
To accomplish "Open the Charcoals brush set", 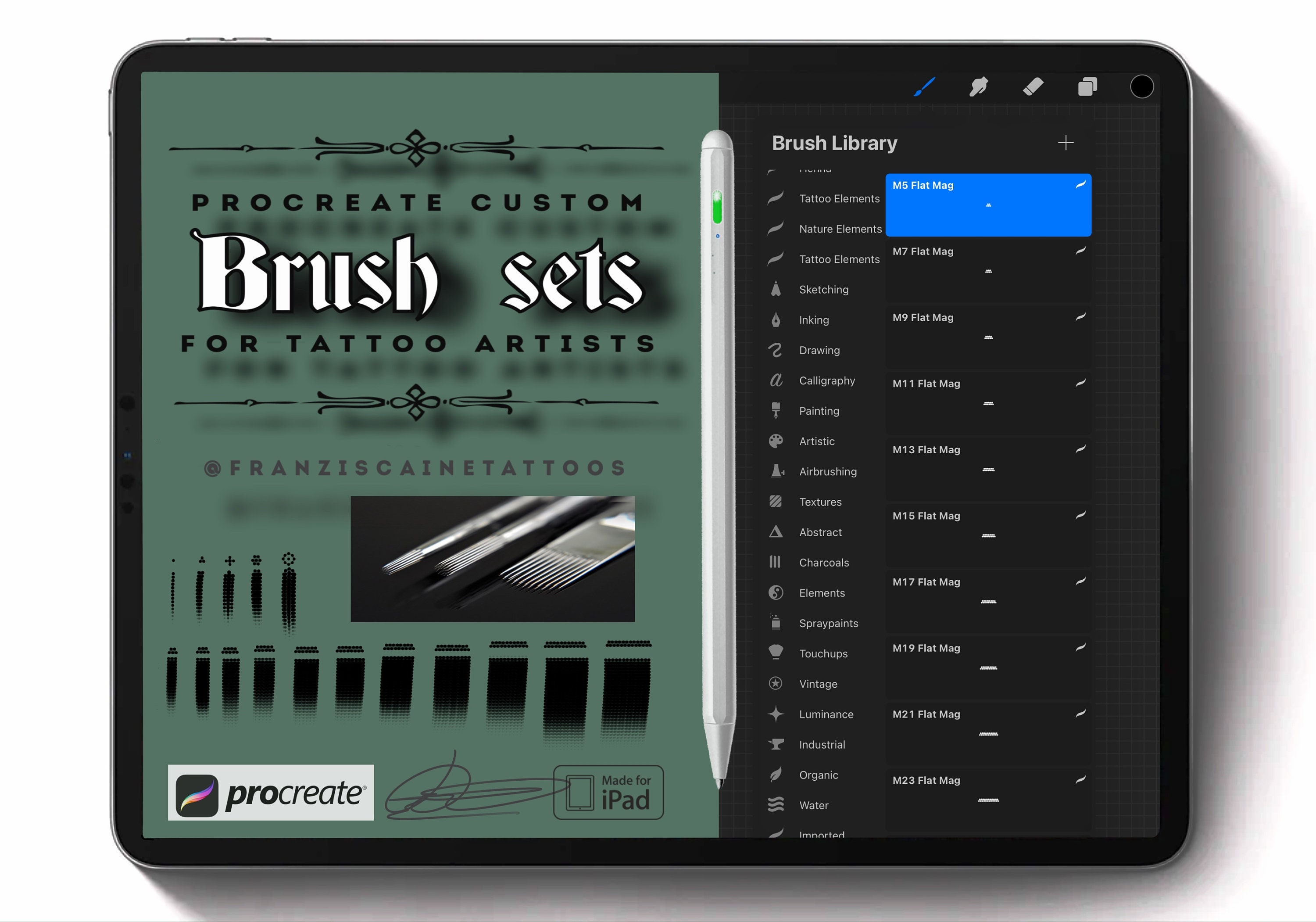I will click(823, 563).
